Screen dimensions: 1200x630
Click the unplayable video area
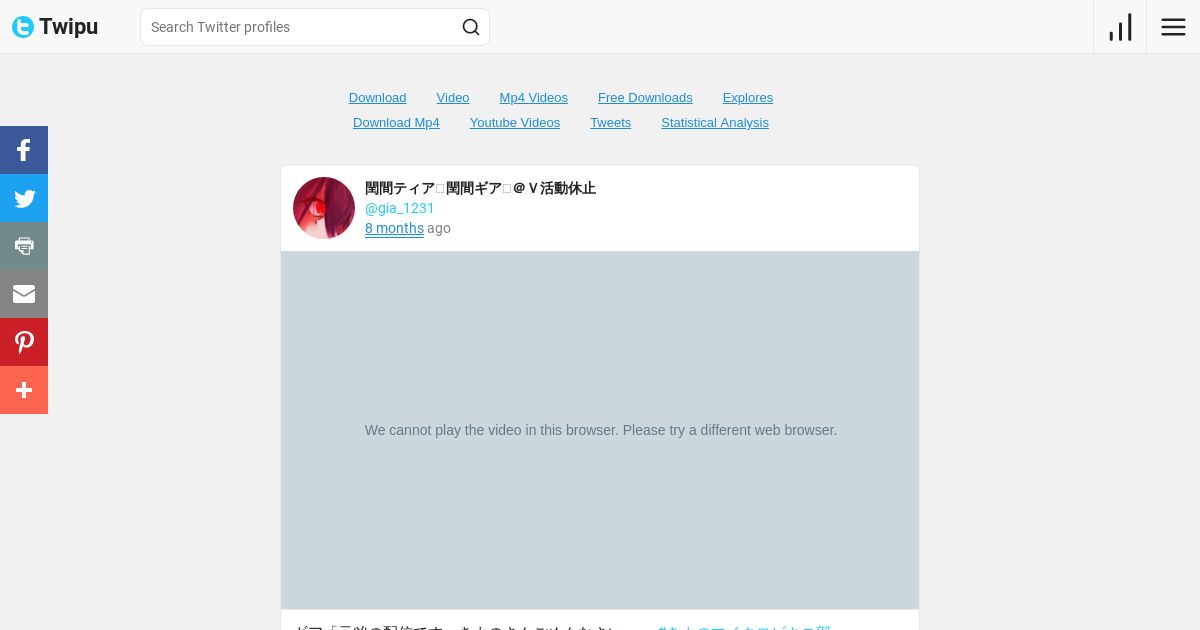point(600,430)
